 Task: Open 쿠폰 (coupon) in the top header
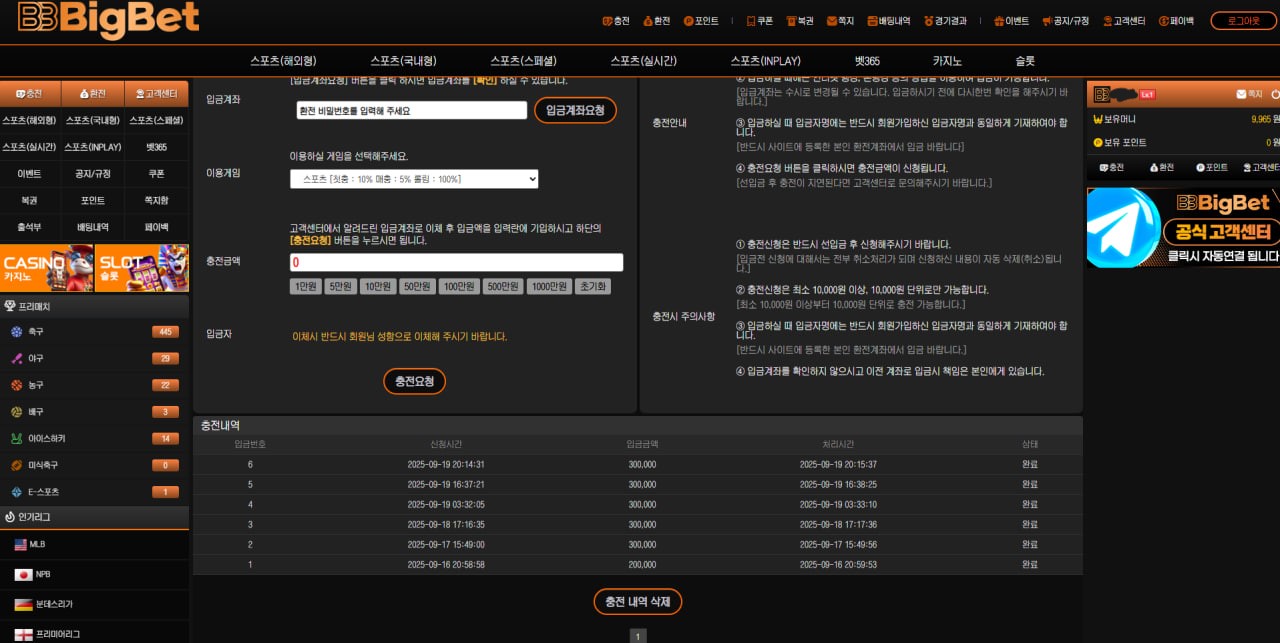(760, 20)
